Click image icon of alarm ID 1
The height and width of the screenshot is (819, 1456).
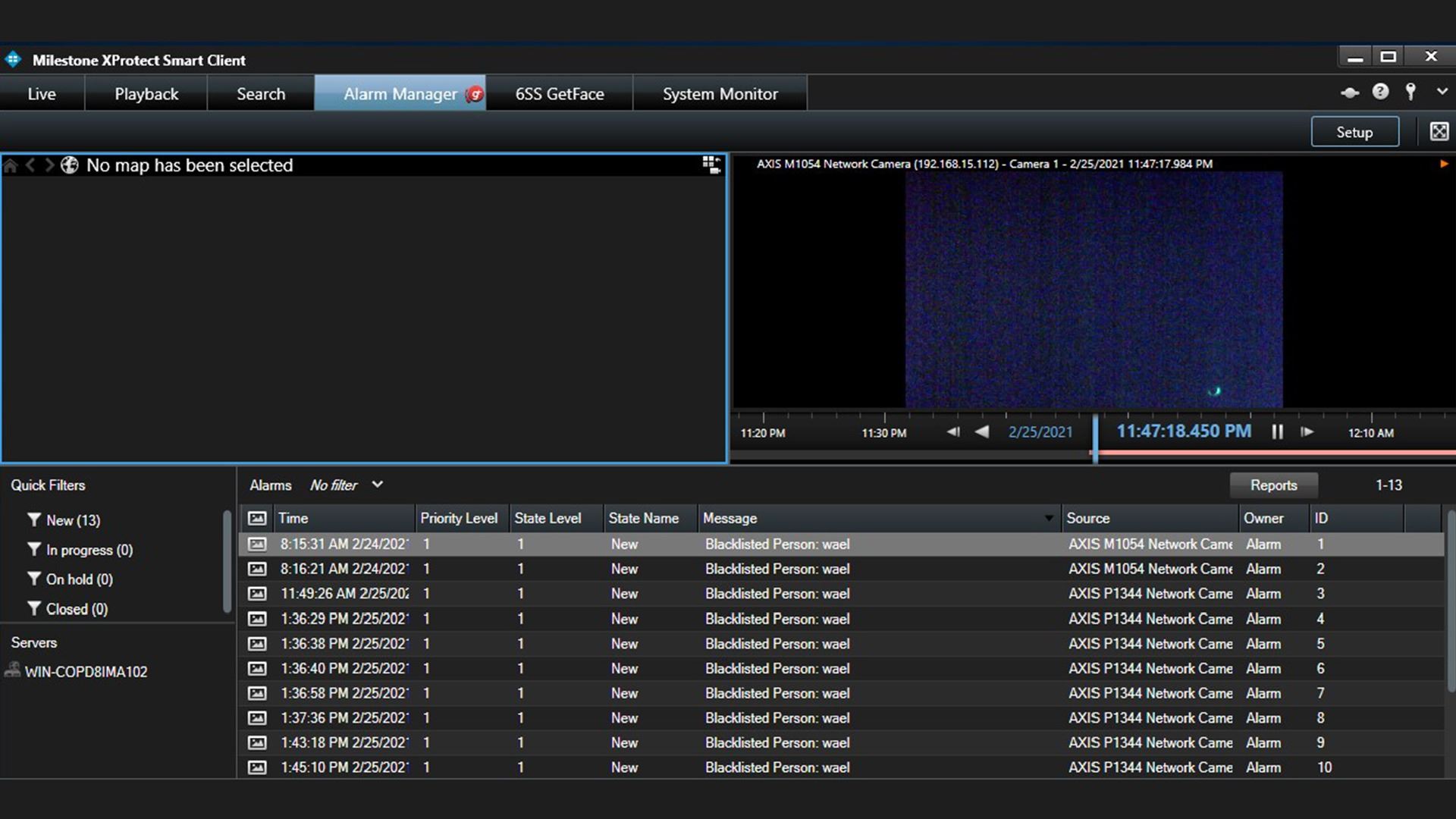coord(258,544)
